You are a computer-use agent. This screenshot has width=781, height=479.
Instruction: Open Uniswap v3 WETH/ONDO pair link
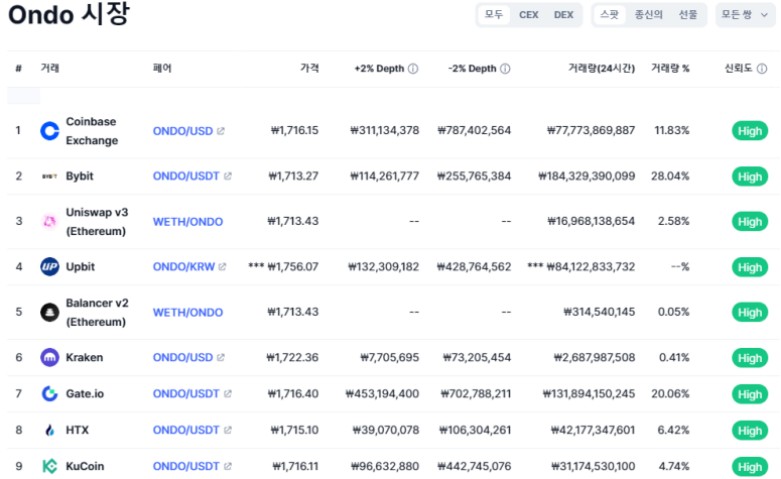point(188,222)
